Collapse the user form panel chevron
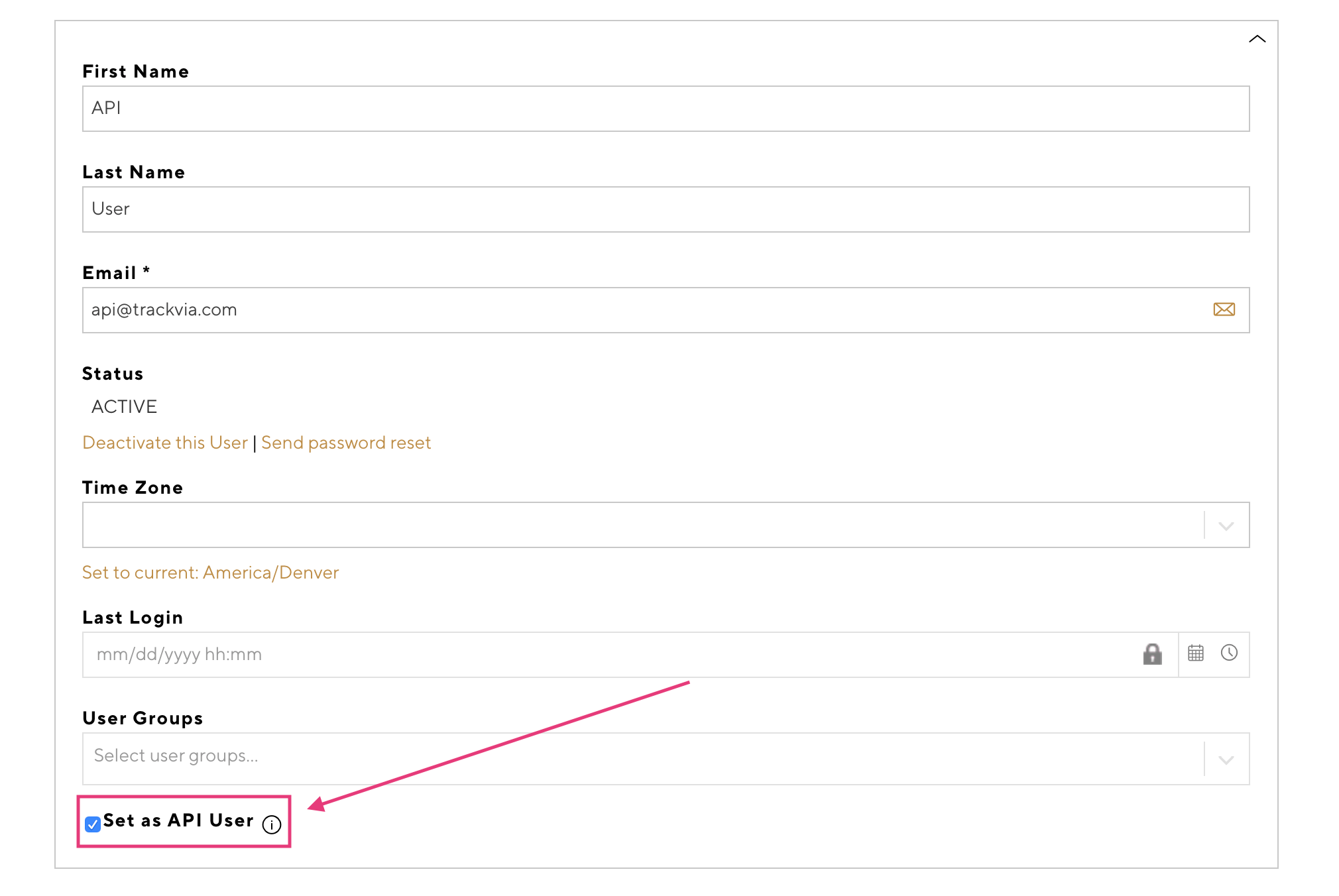 [x=1257, y=39]
